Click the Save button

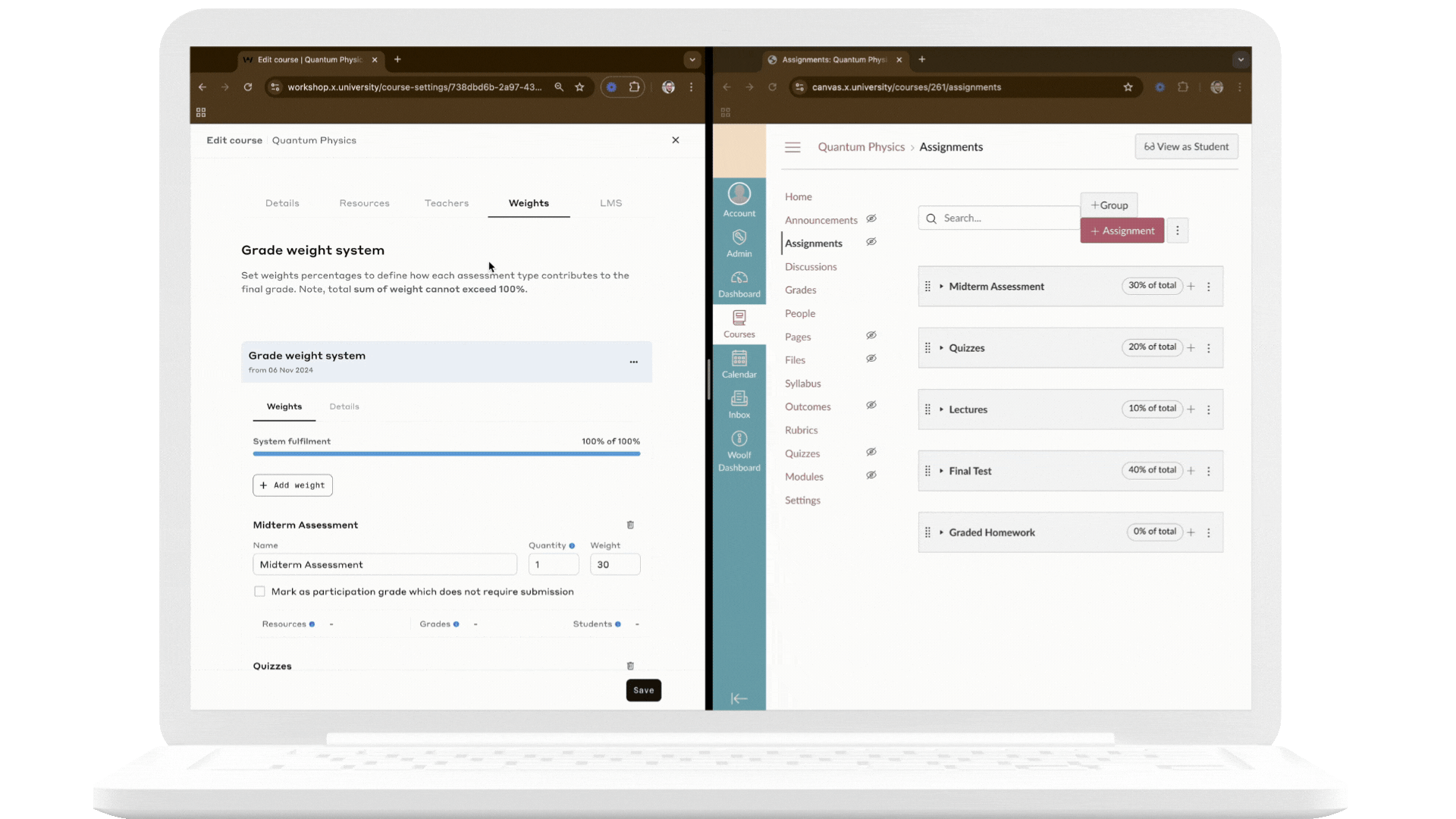click(643, 690)
